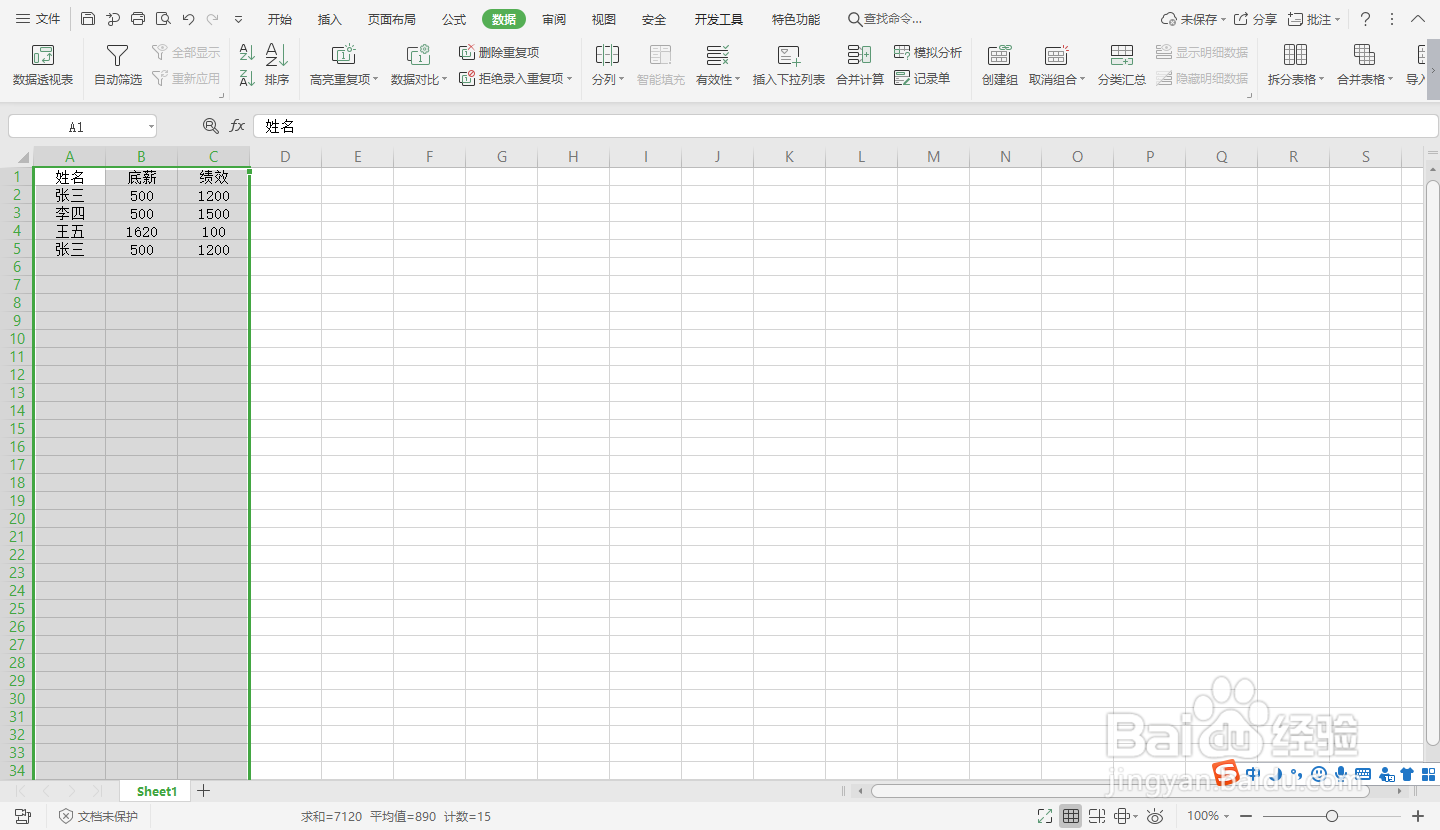The height and width of the screenshot is (830, 1440).
Task: Switch to 视图 view tab
Action: [604, 19]
